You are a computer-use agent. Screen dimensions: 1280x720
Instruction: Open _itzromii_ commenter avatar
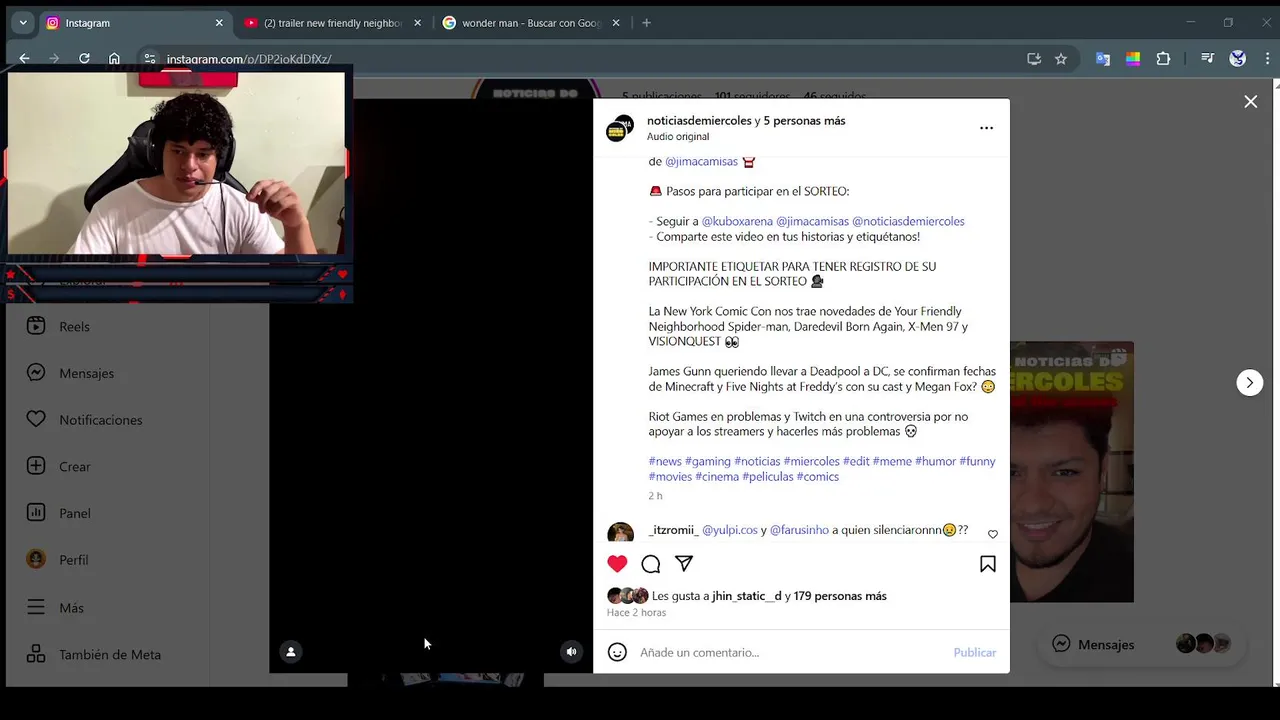click(x=620, y=532)
